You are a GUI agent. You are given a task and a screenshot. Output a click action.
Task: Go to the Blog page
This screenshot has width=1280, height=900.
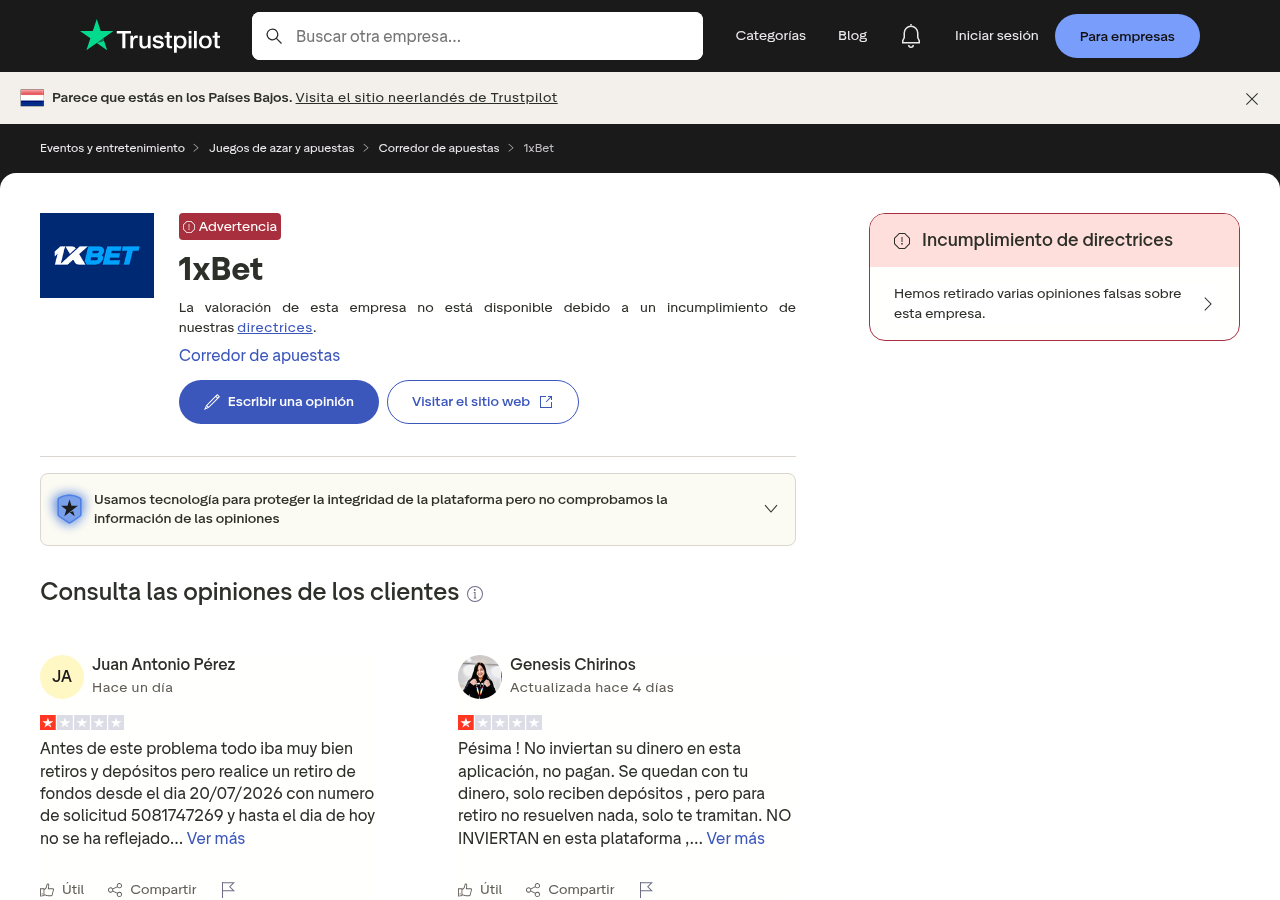tap(853, 36)
